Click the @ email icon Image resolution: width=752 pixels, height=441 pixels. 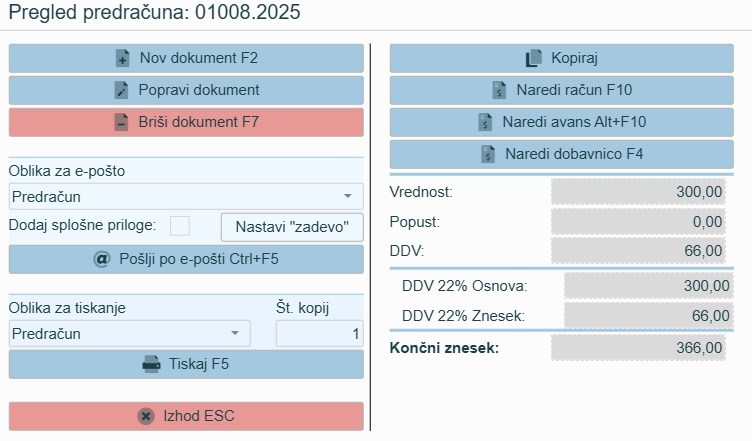(x=101, y=259)
